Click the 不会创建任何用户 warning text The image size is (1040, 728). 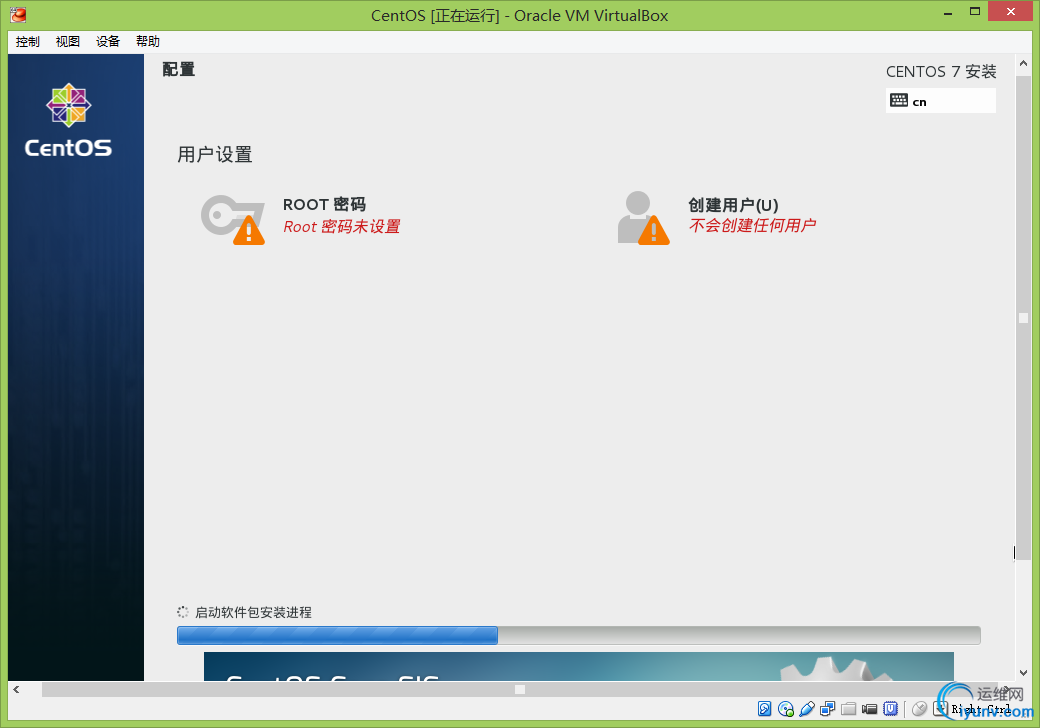(x=752, y=225)
